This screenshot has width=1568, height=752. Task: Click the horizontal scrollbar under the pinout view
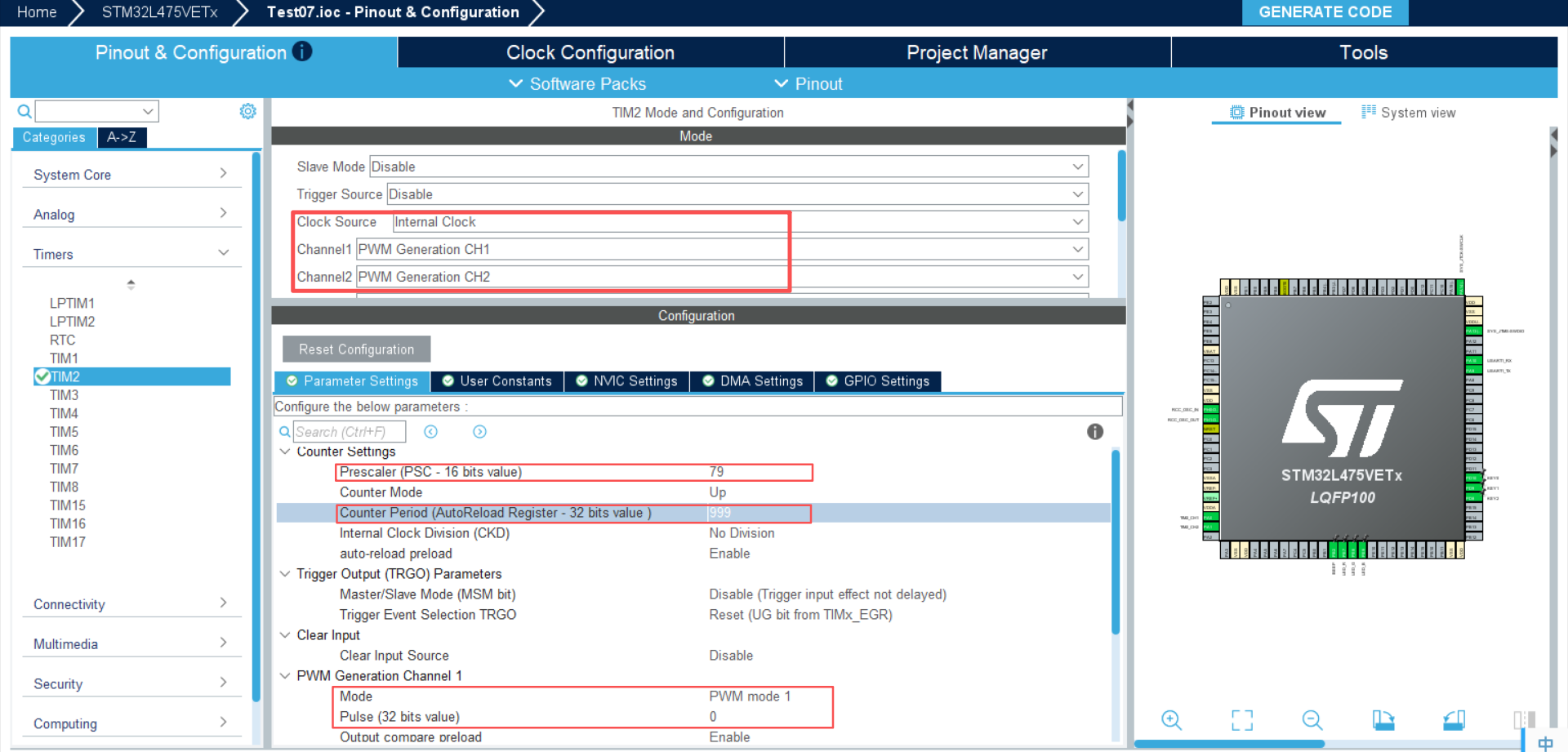1229,744
